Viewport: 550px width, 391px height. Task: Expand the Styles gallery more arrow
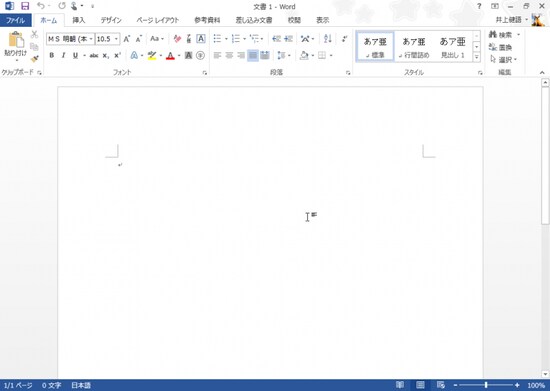click(x=476, y=57)
